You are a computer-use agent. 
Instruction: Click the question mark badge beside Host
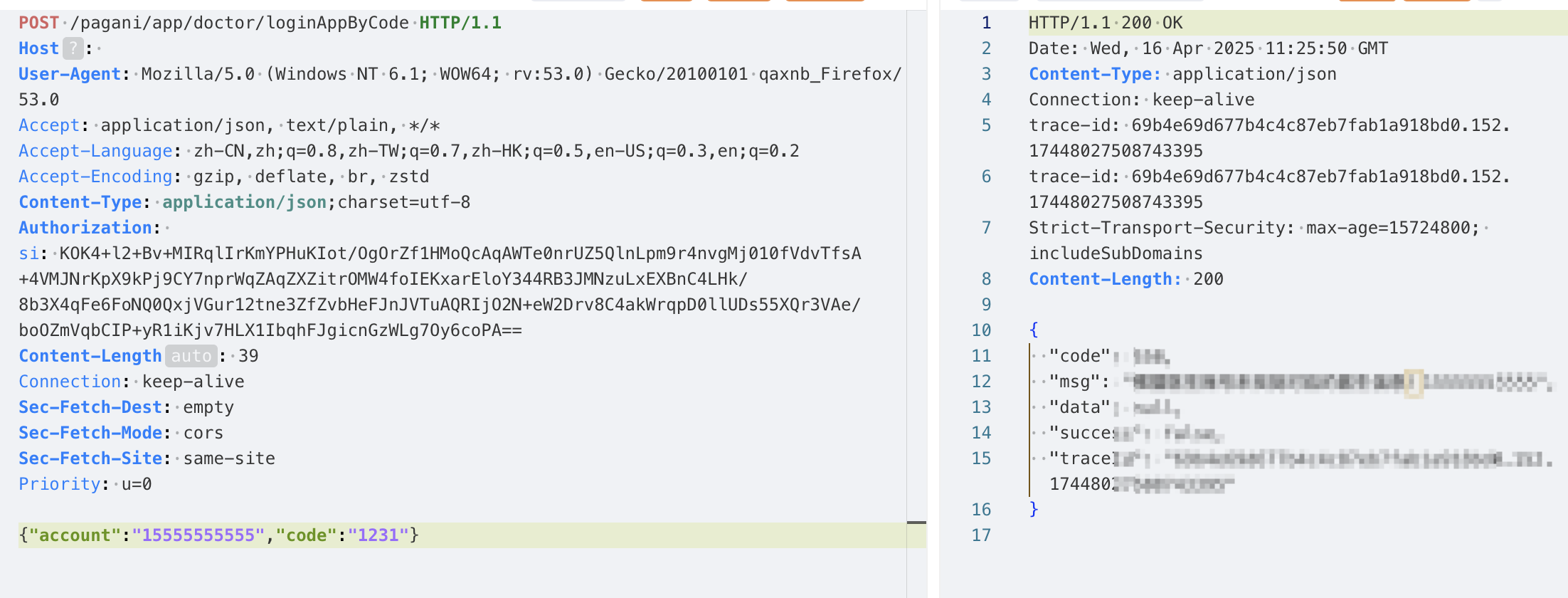click(73, 48)
